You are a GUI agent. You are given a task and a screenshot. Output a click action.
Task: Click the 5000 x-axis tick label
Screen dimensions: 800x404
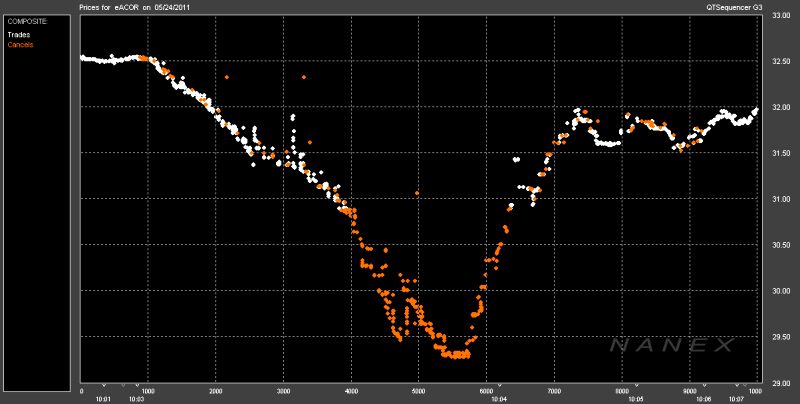pos(419,391)
